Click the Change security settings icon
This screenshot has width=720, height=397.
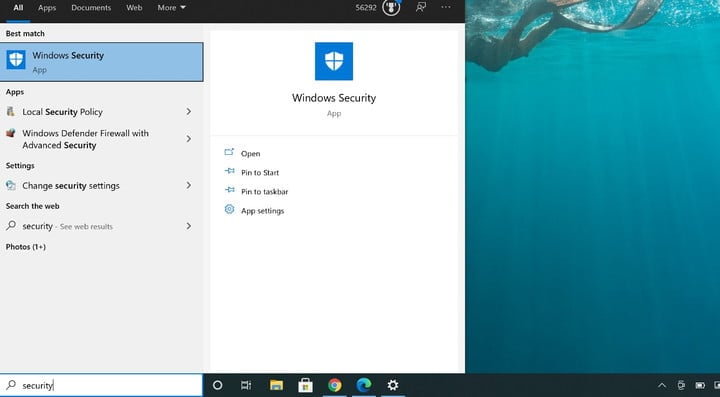tap(11, 185)
